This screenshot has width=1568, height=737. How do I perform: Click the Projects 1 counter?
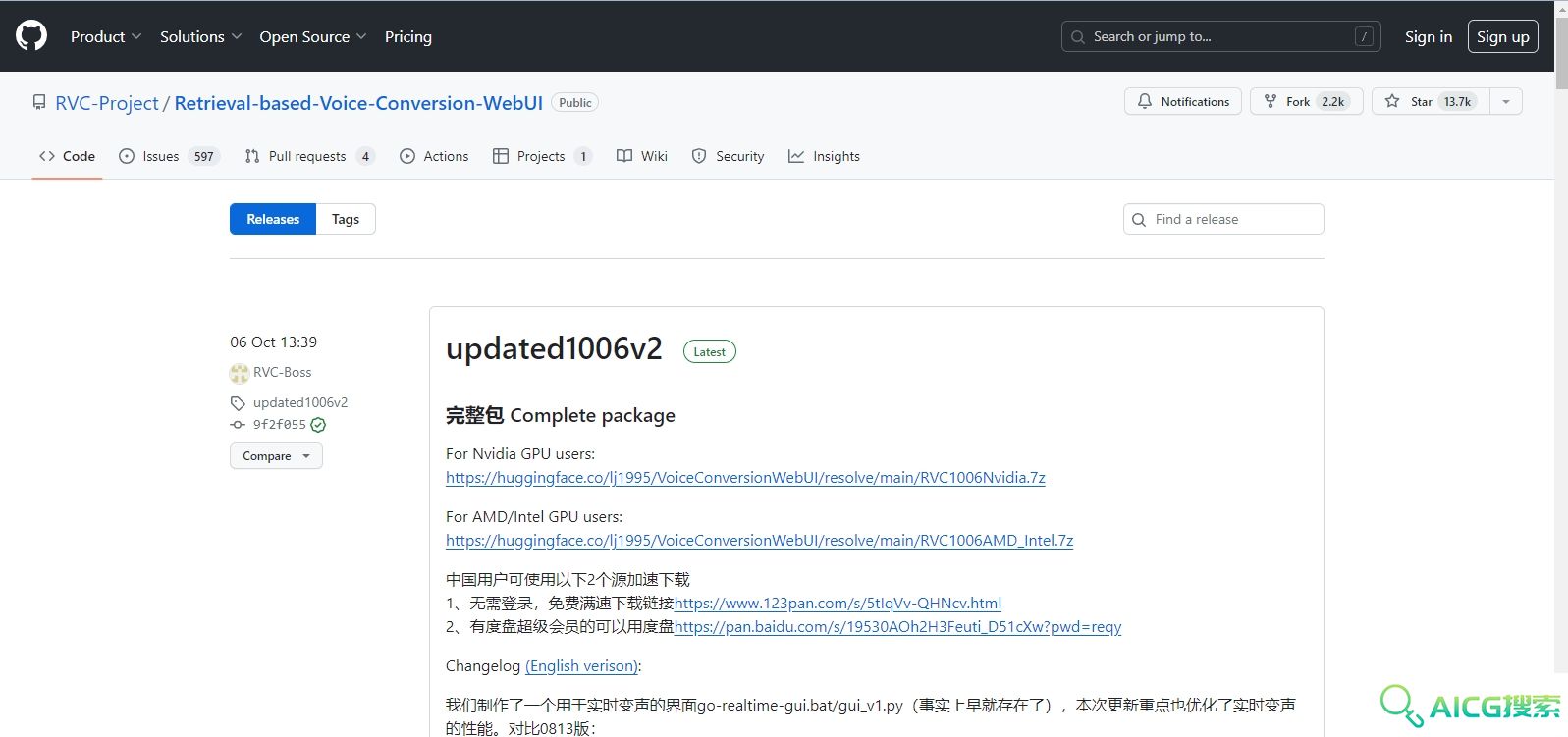point(583,156)
